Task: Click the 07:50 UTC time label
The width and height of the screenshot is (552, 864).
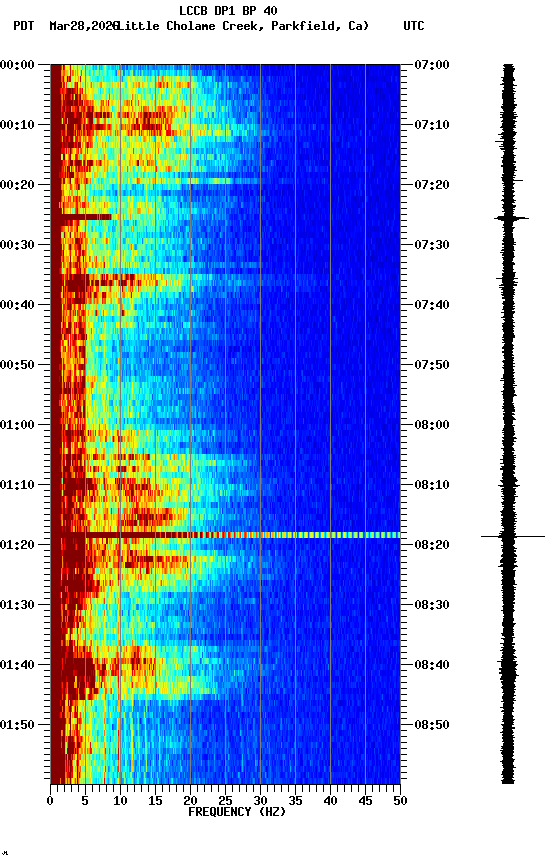Action: [x=432, y=365]
